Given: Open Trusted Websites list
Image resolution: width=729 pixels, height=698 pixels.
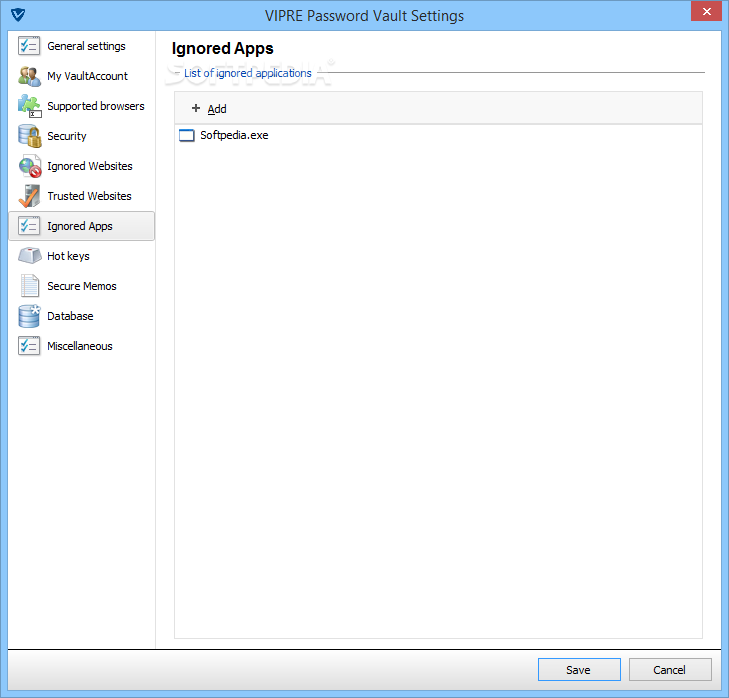Looking at the screenshot, I should click(81, 196).
